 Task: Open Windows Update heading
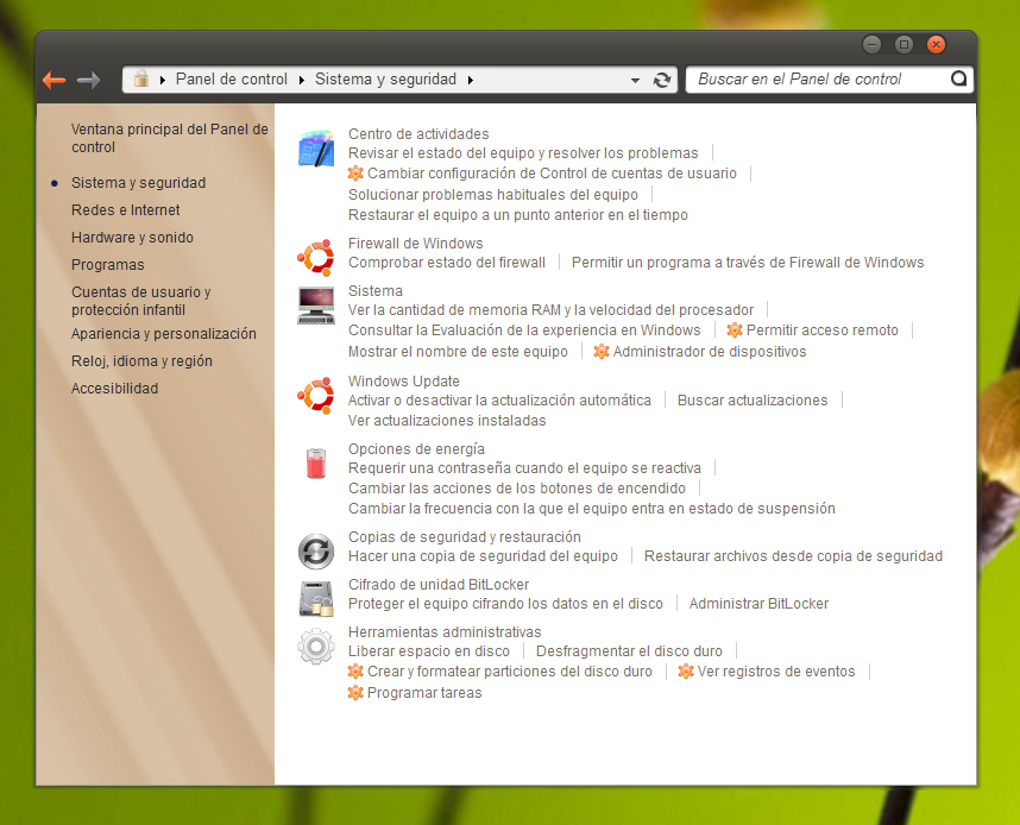(x=404, y=381)
